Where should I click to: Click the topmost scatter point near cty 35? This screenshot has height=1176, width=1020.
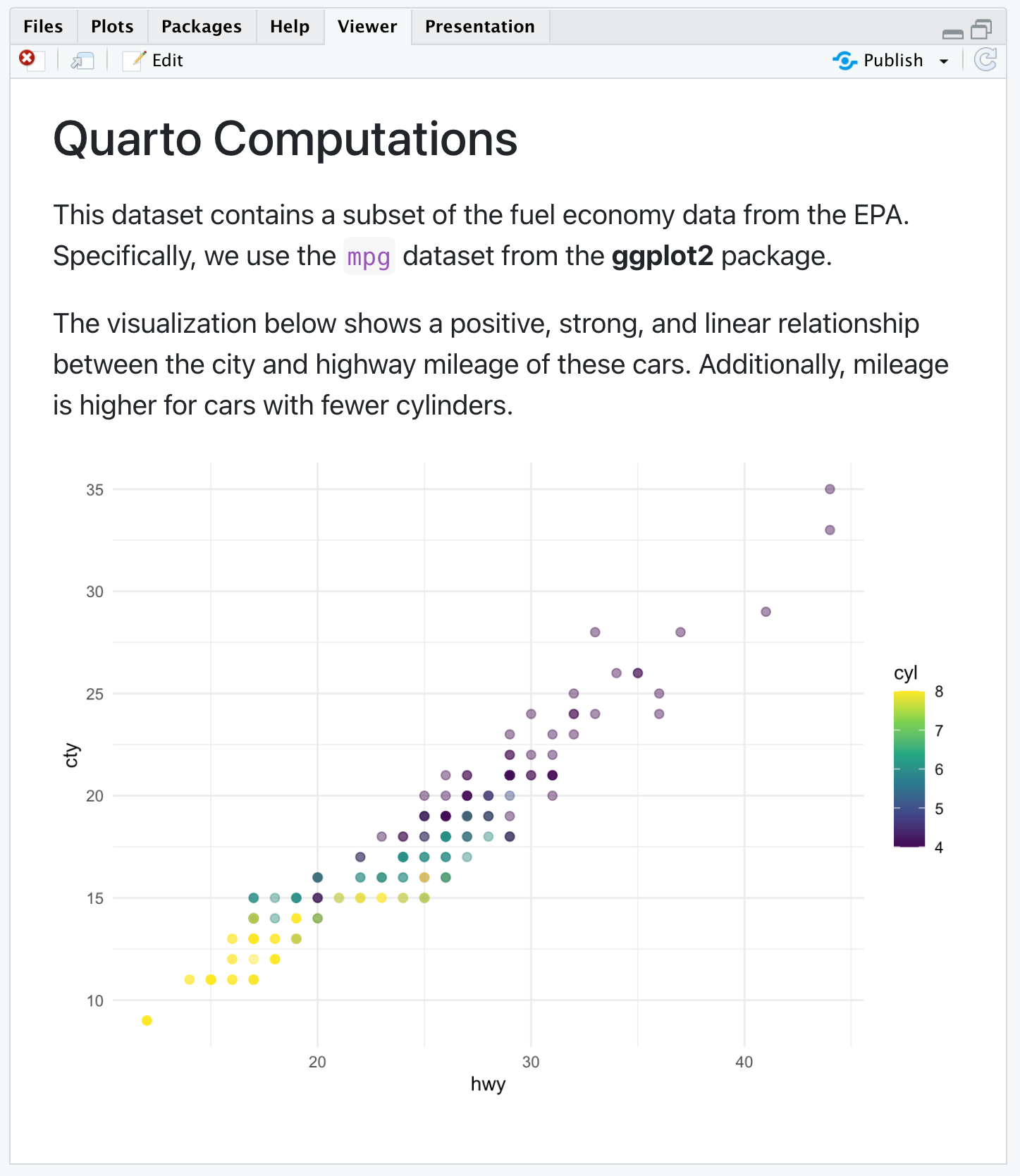829,488
